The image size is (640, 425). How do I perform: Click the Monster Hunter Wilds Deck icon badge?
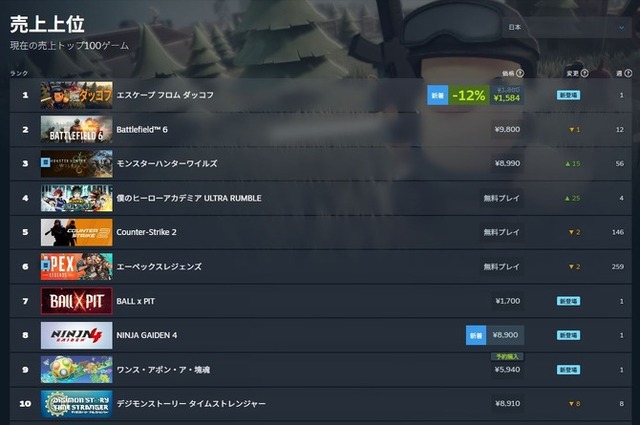coord(45,162)
